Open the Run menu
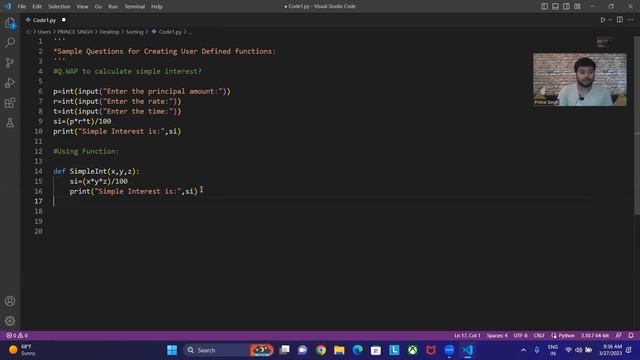 pos(113,7)
